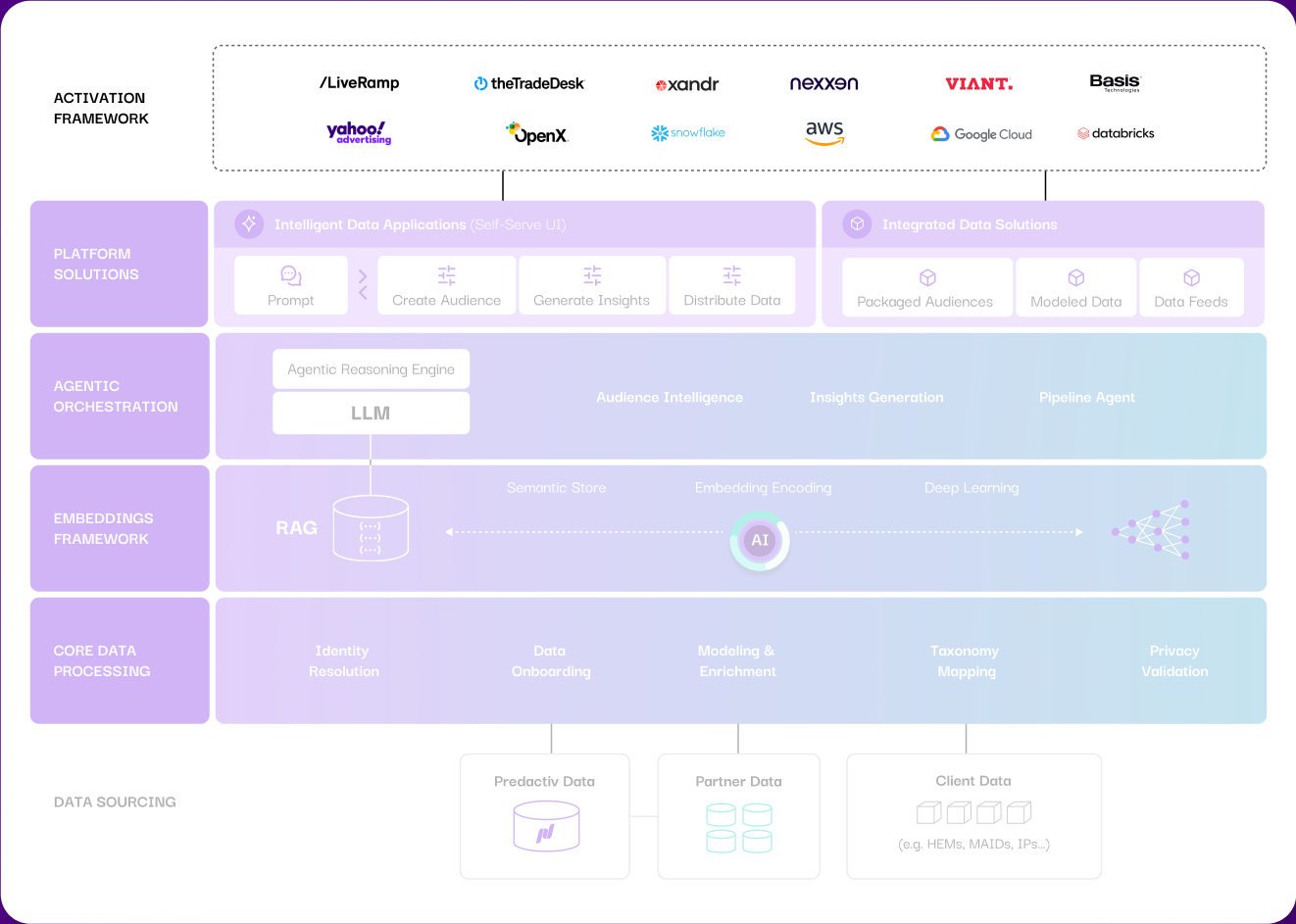1296x924 pixels.
Task: Click the Client Data boxes icon
Action: tap(973, 812)
